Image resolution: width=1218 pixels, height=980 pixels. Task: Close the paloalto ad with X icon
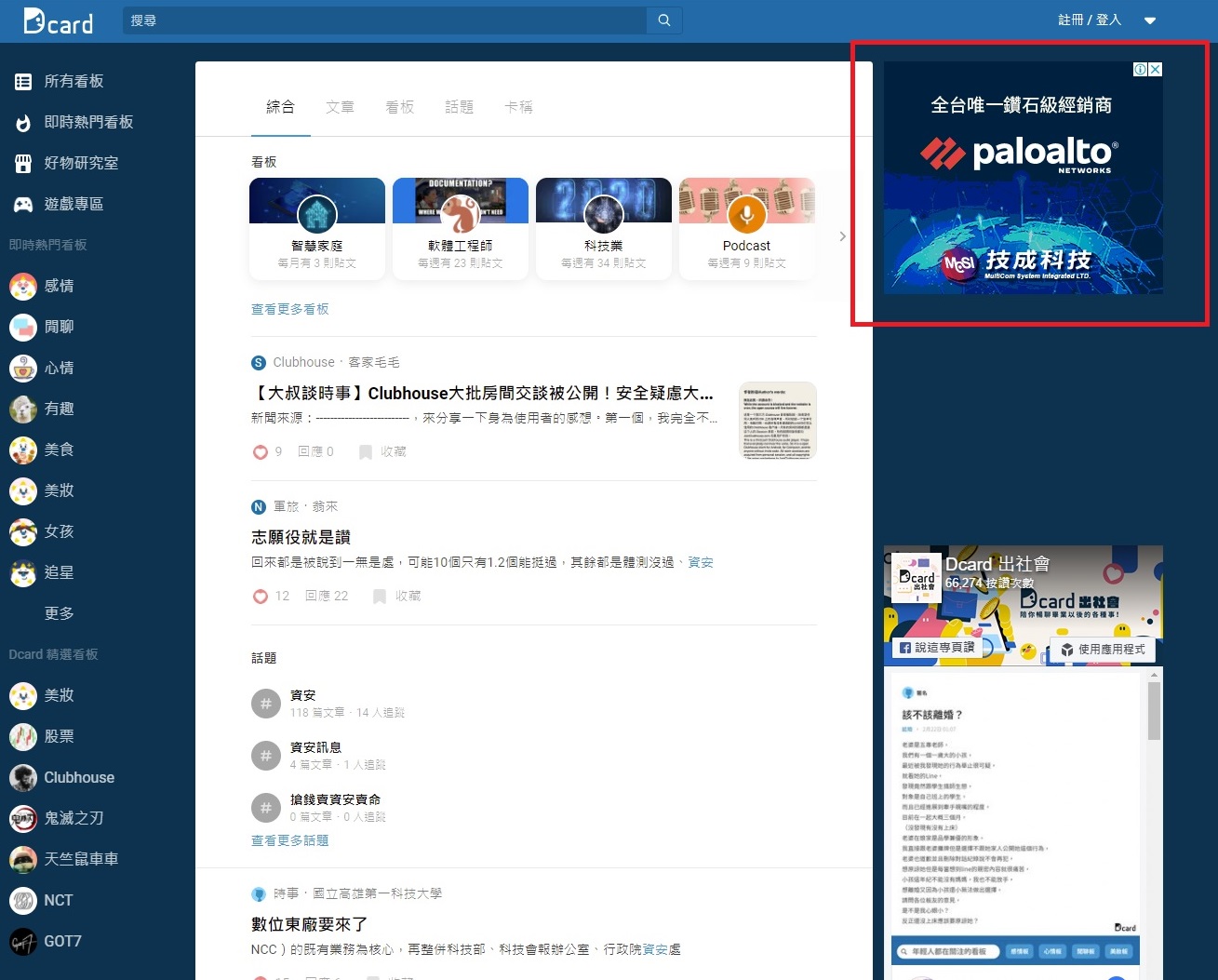[x=1155, y=70]
